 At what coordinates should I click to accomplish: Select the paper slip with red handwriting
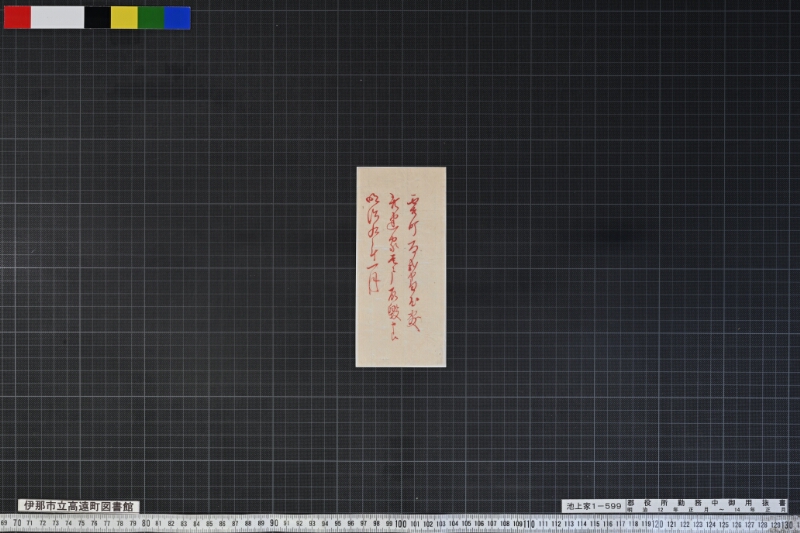click(401, 267)
